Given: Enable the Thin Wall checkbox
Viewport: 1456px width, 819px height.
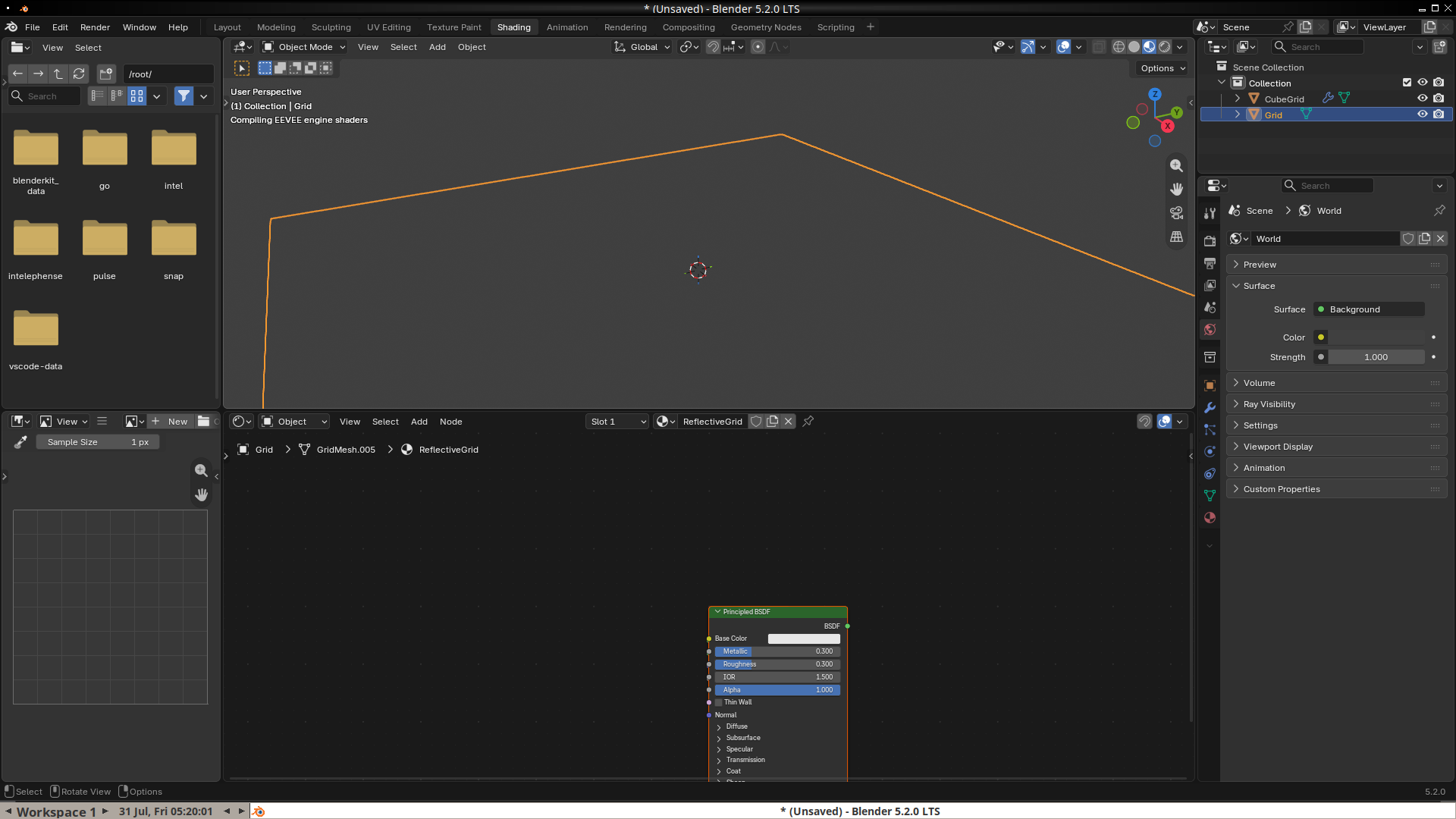Looking at the screenshot, I should 719,702.
